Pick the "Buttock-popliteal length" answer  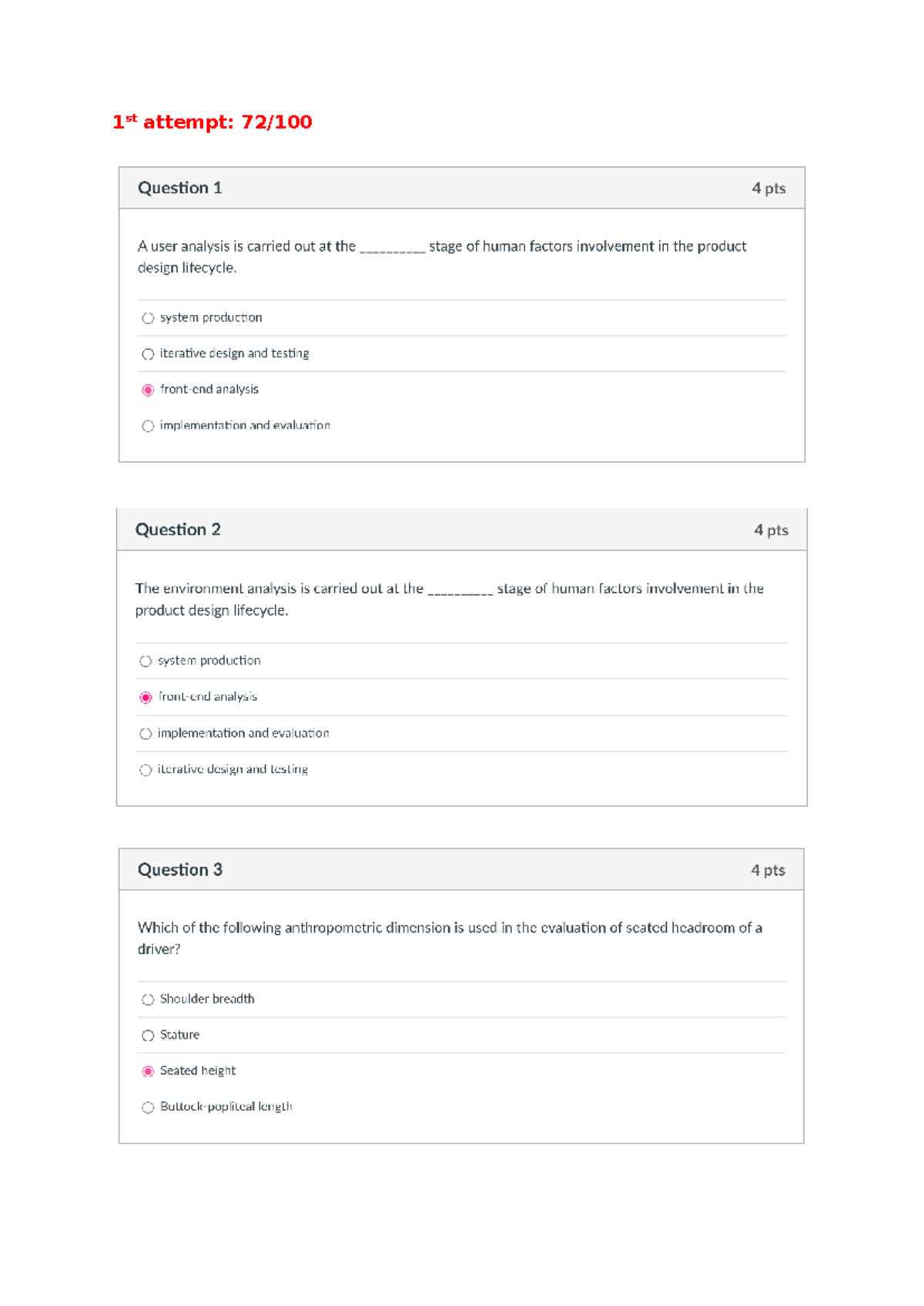click(x=148, y=1107)
